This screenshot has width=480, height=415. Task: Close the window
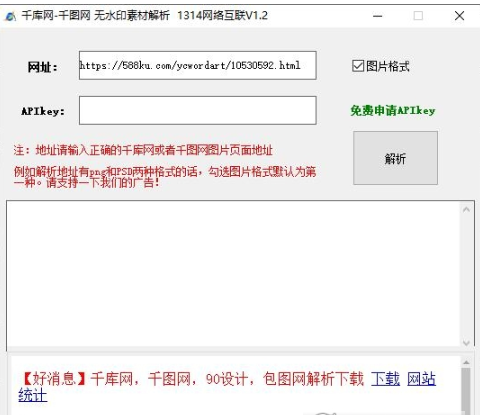[x=459, y=16]
